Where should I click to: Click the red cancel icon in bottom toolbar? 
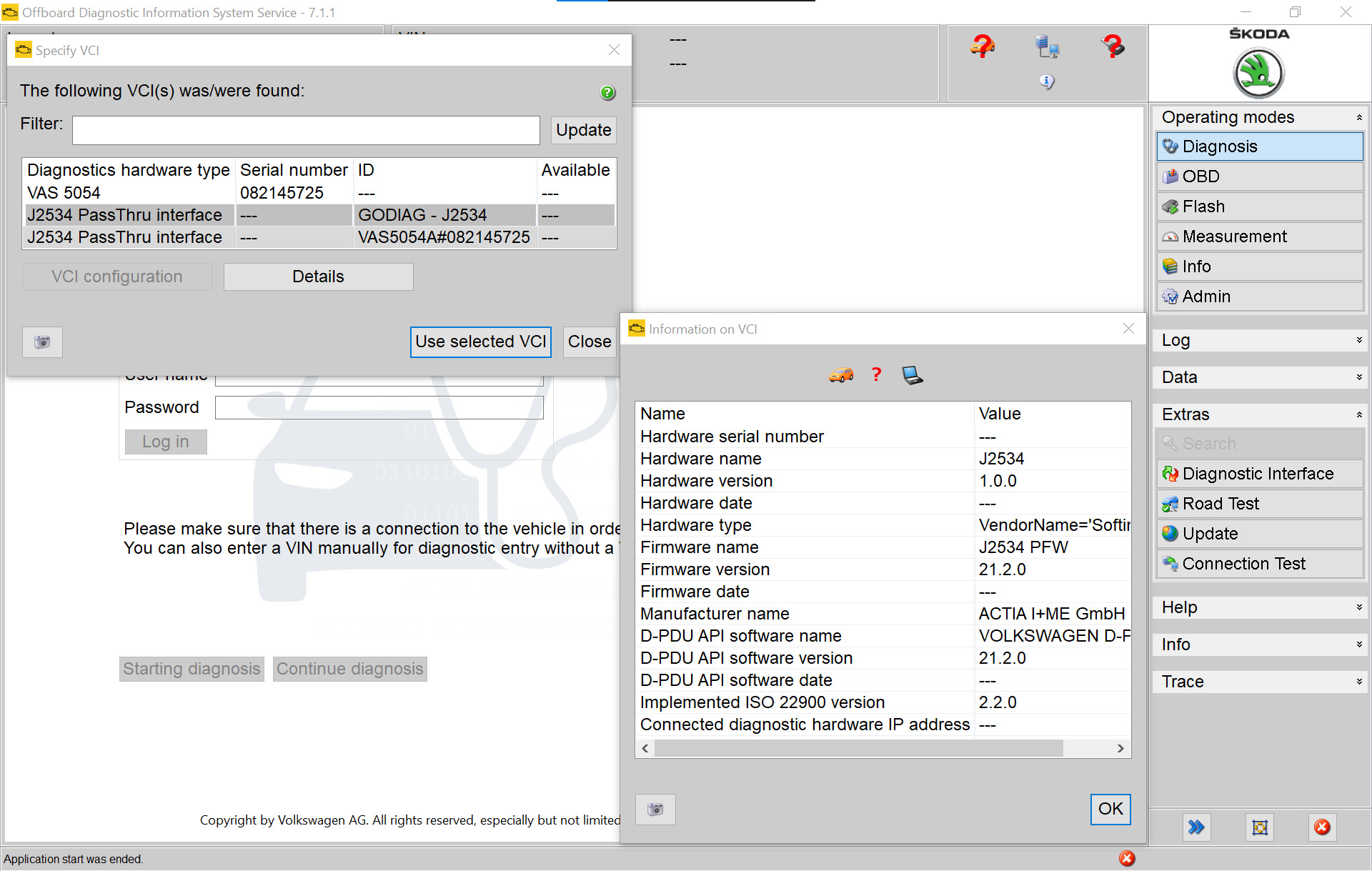[x=1323, y=827]
